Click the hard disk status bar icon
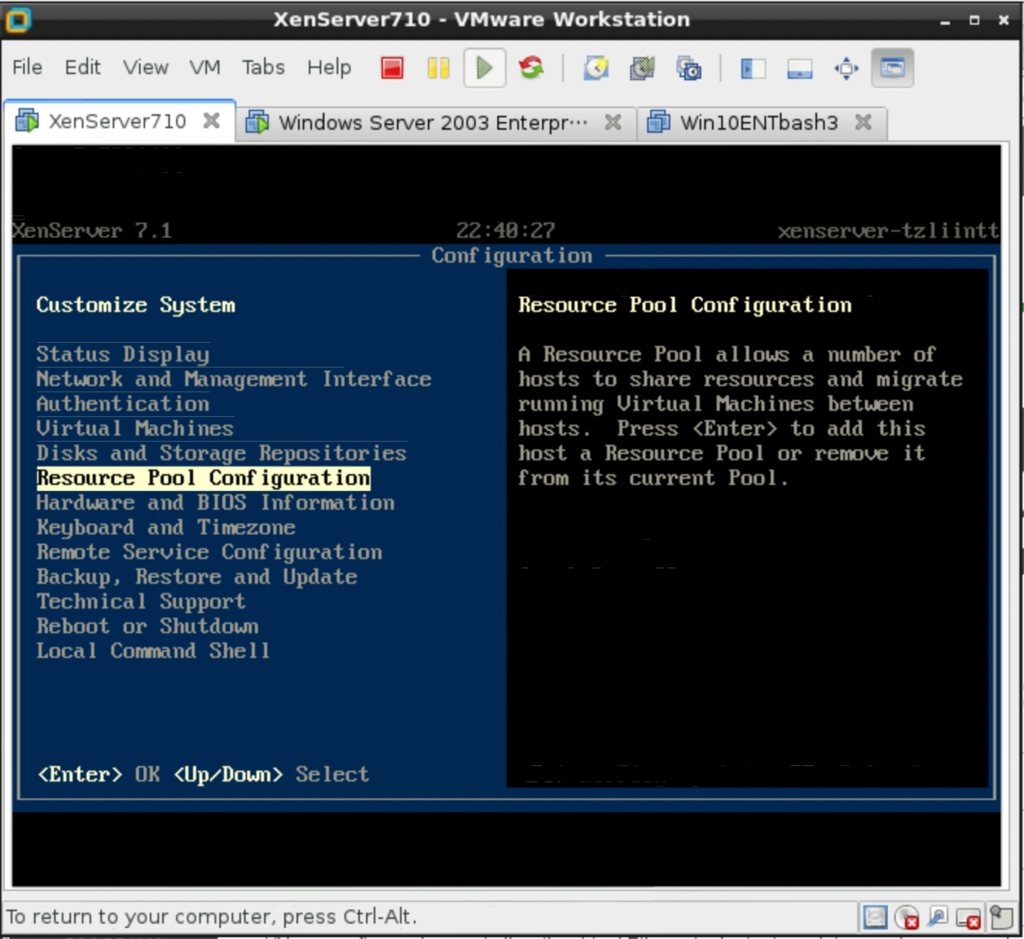This screenshot has width=1024, height=939. [875, 917]
